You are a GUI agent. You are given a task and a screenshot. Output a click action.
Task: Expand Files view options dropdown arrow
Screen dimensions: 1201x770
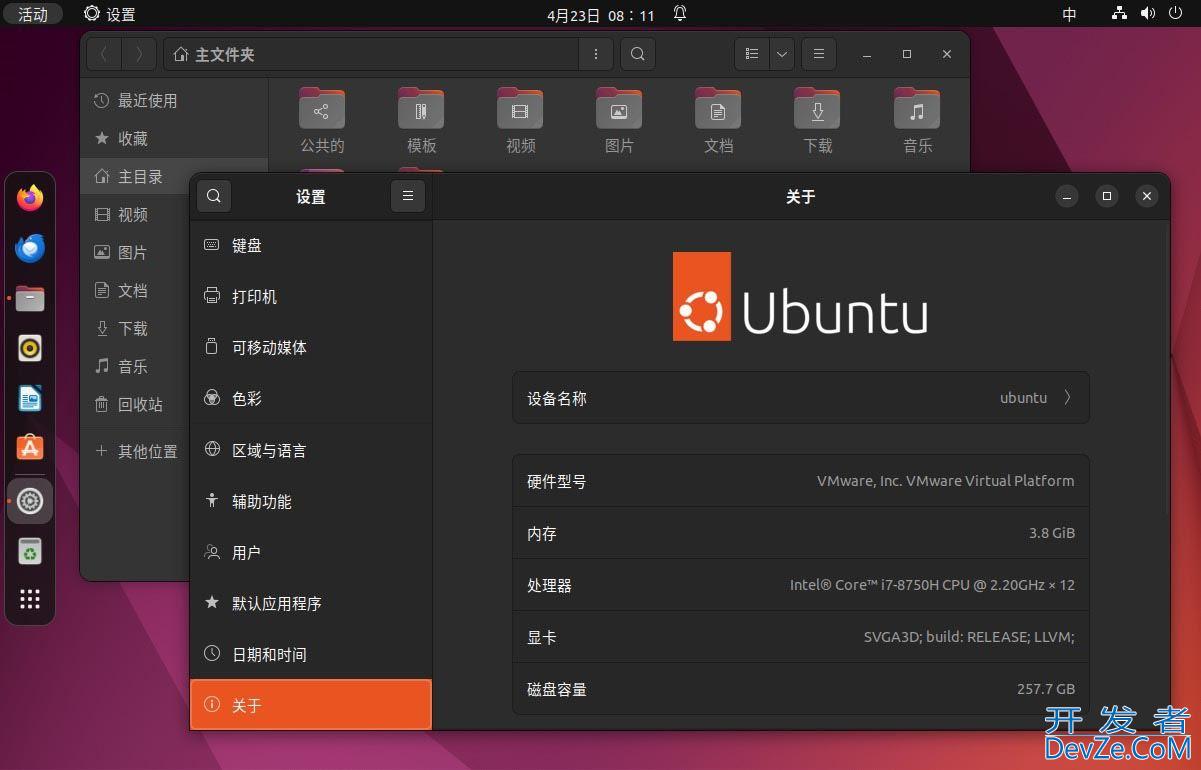pyautogui.click(x=781, y=54)
